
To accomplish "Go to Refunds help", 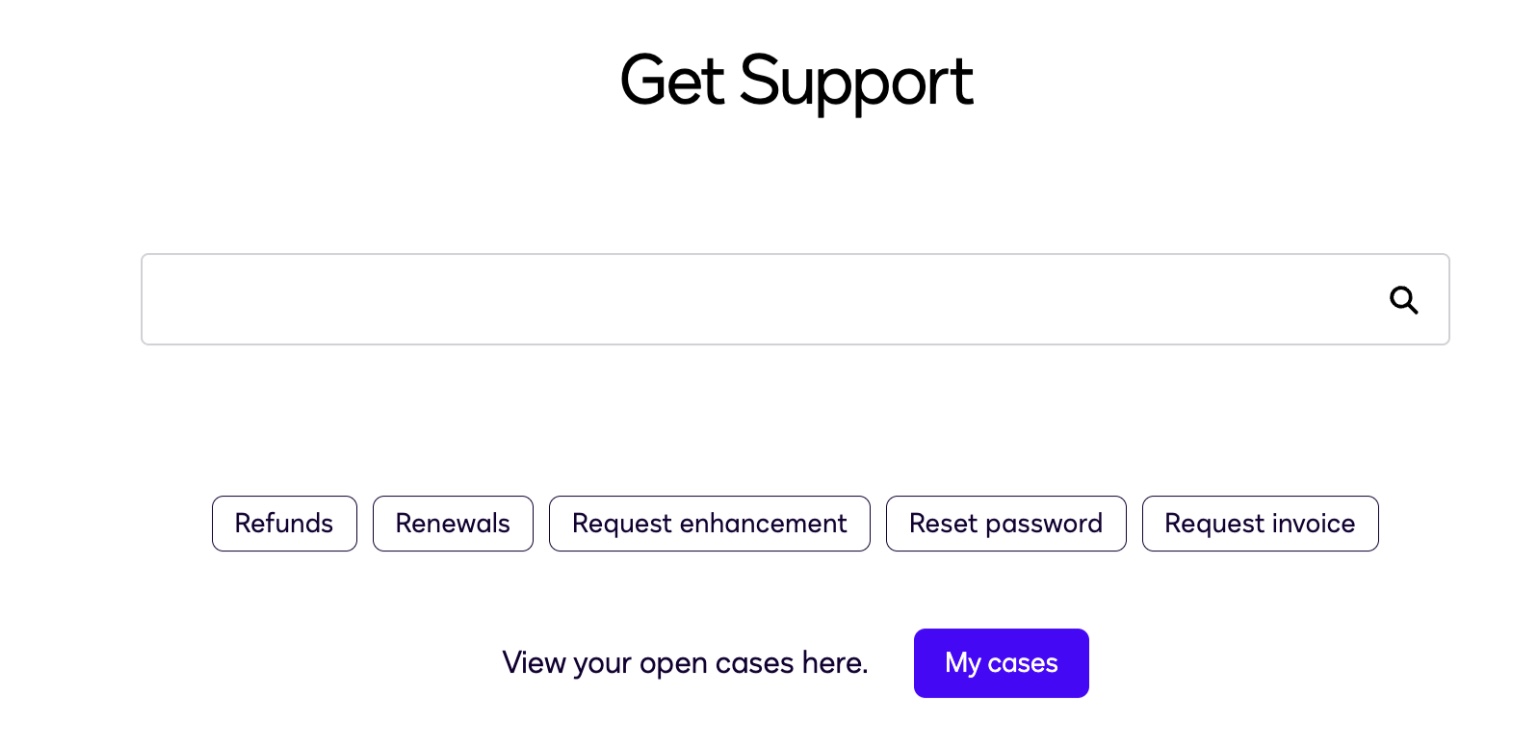I will tap(284, 524).
